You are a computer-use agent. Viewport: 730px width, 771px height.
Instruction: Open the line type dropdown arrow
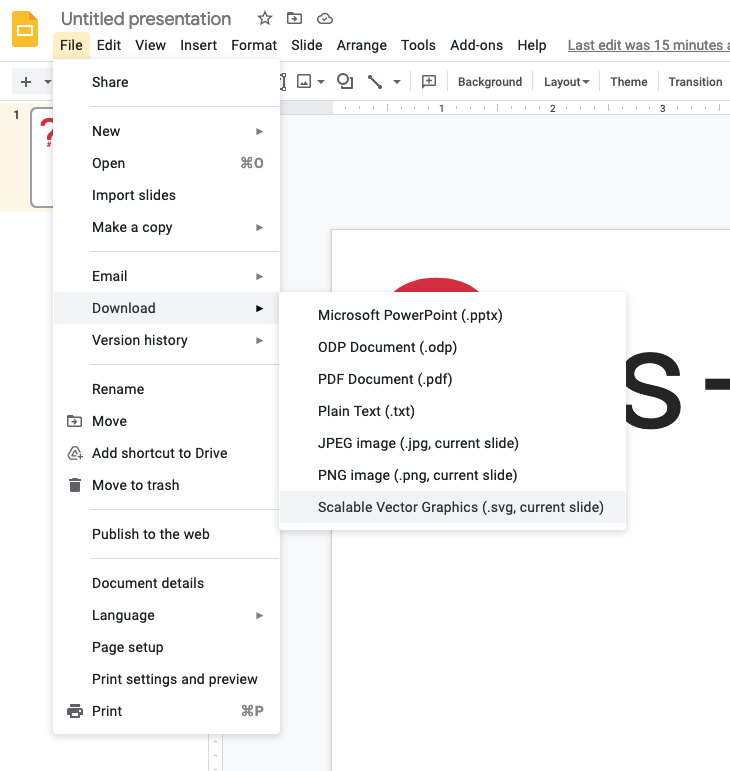click(397, 82)
